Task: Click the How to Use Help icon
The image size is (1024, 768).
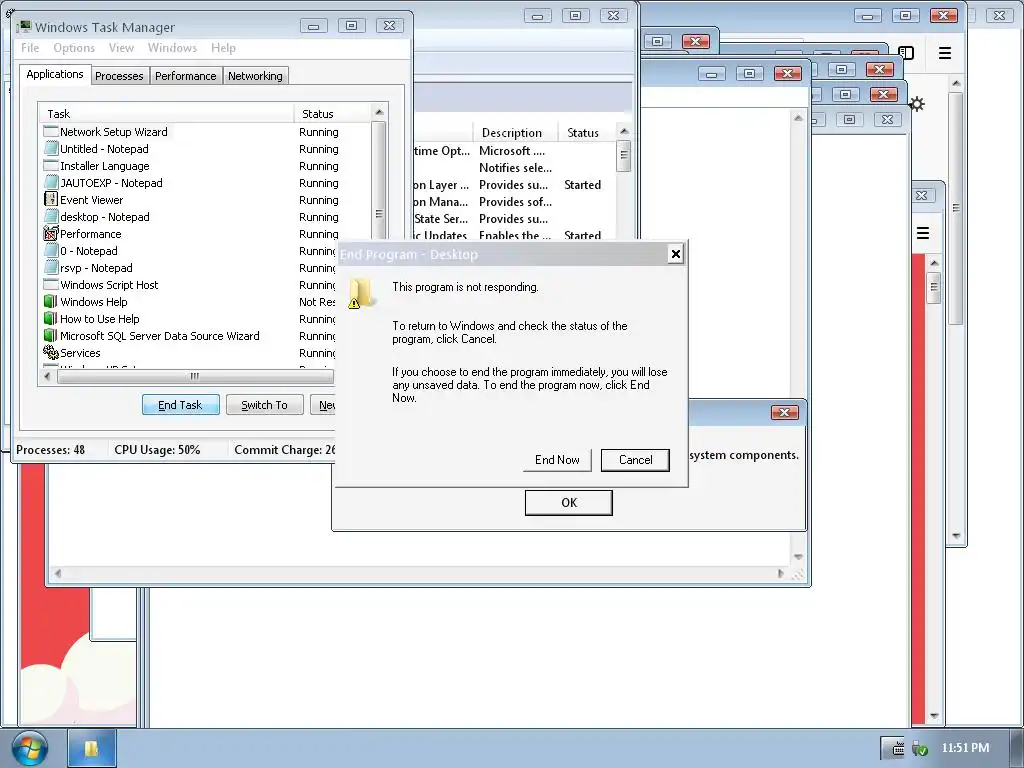Action: pyautogui.click(x=51, y=319)
